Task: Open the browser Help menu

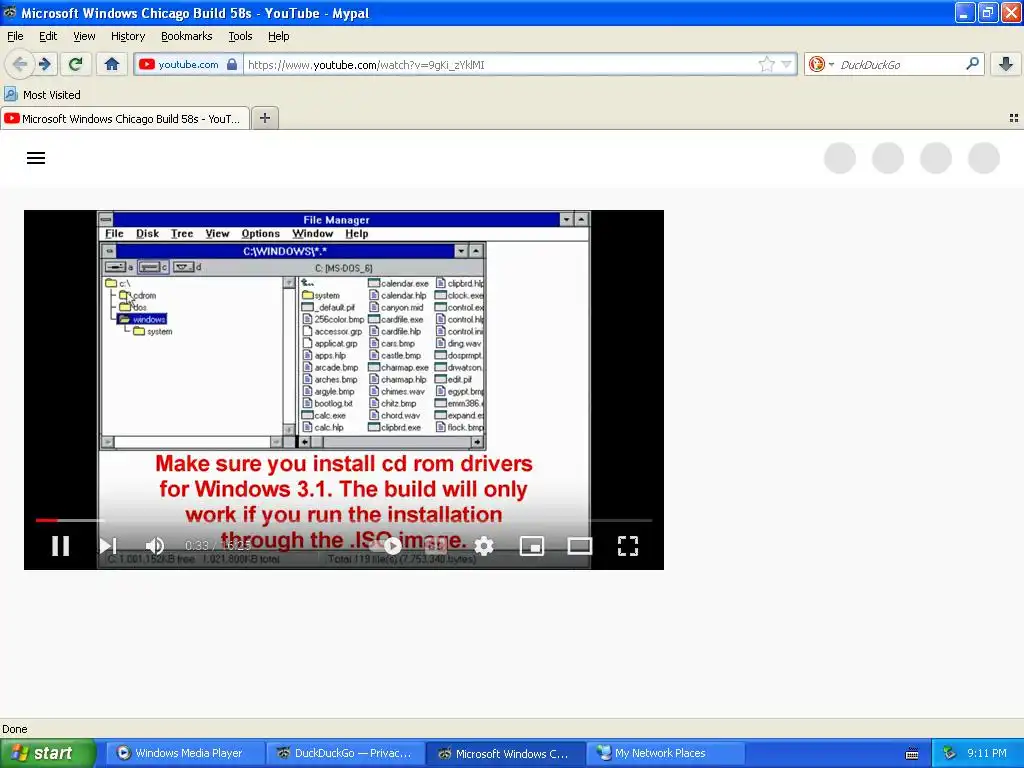Action: click(278, 36)
